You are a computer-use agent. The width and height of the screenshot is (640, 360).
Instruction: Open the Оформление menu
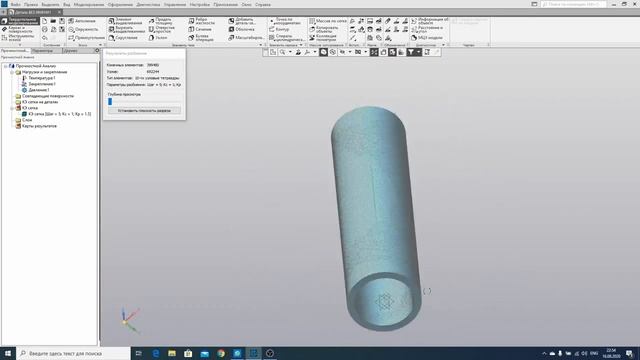(x=120, y=4)
